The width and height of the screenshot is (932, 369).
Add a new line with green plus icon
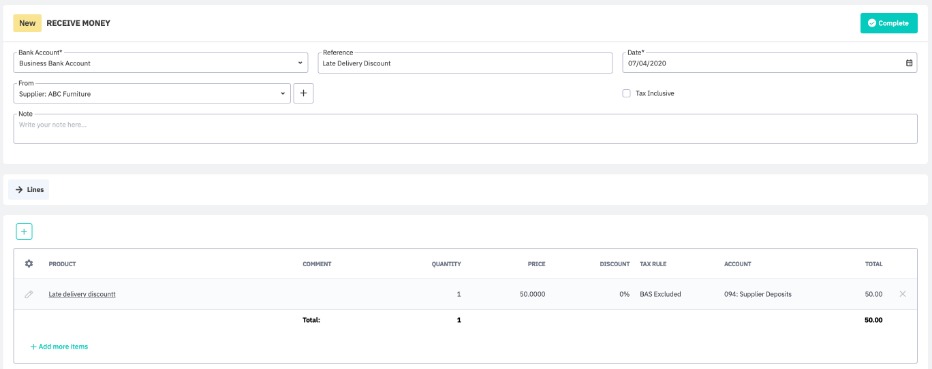click(24, 232)
